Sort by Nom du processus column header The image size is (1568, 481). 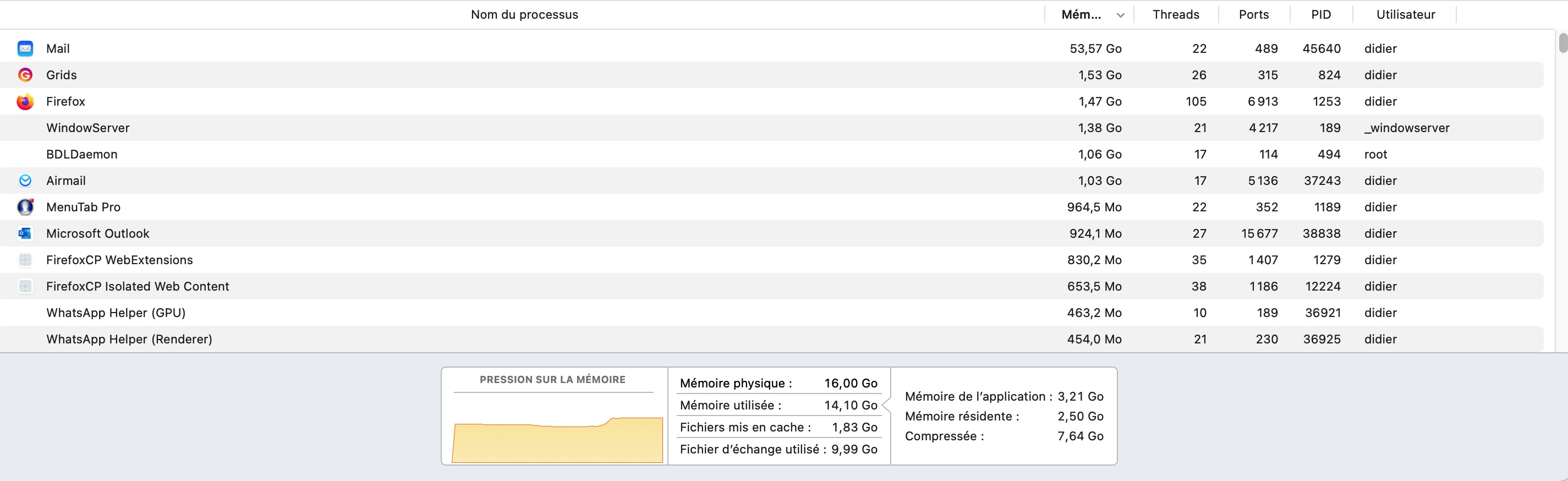[x=524, y=15]
